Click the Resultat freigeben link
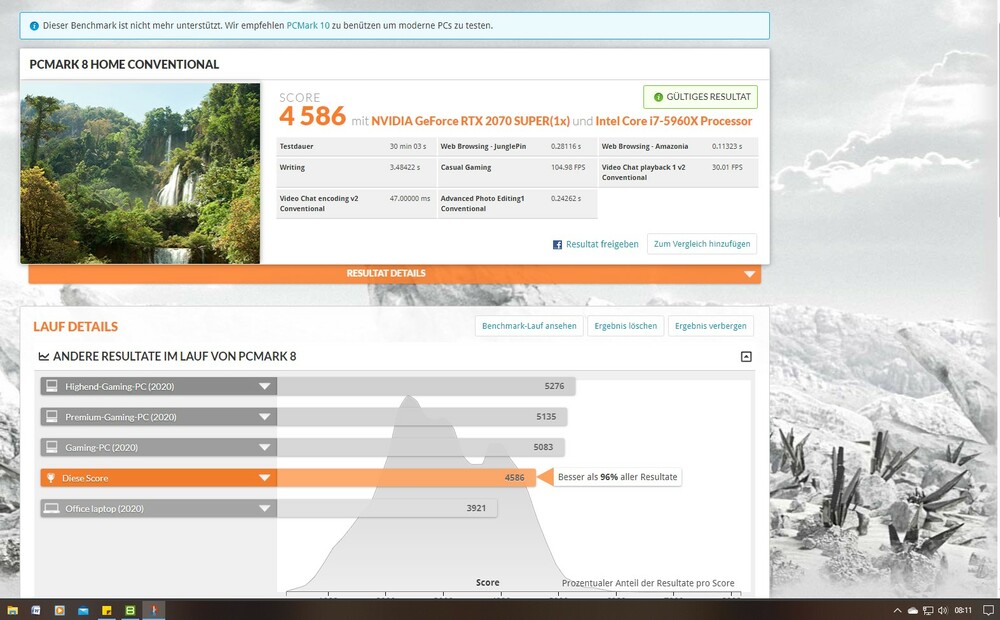Screen dimensions: 1000x620 click(602, 244)
